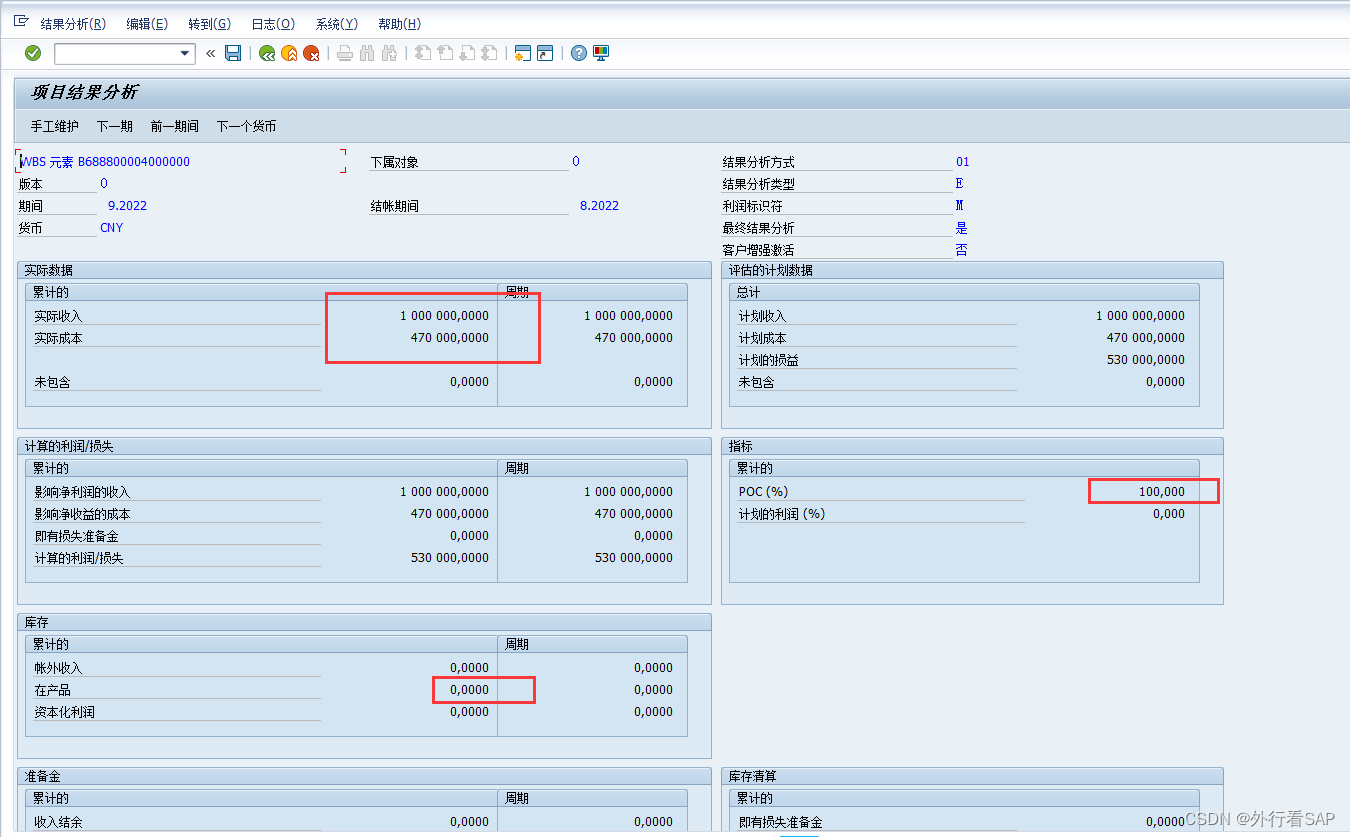Click the period-column 实际收入 value

[628, 316]
